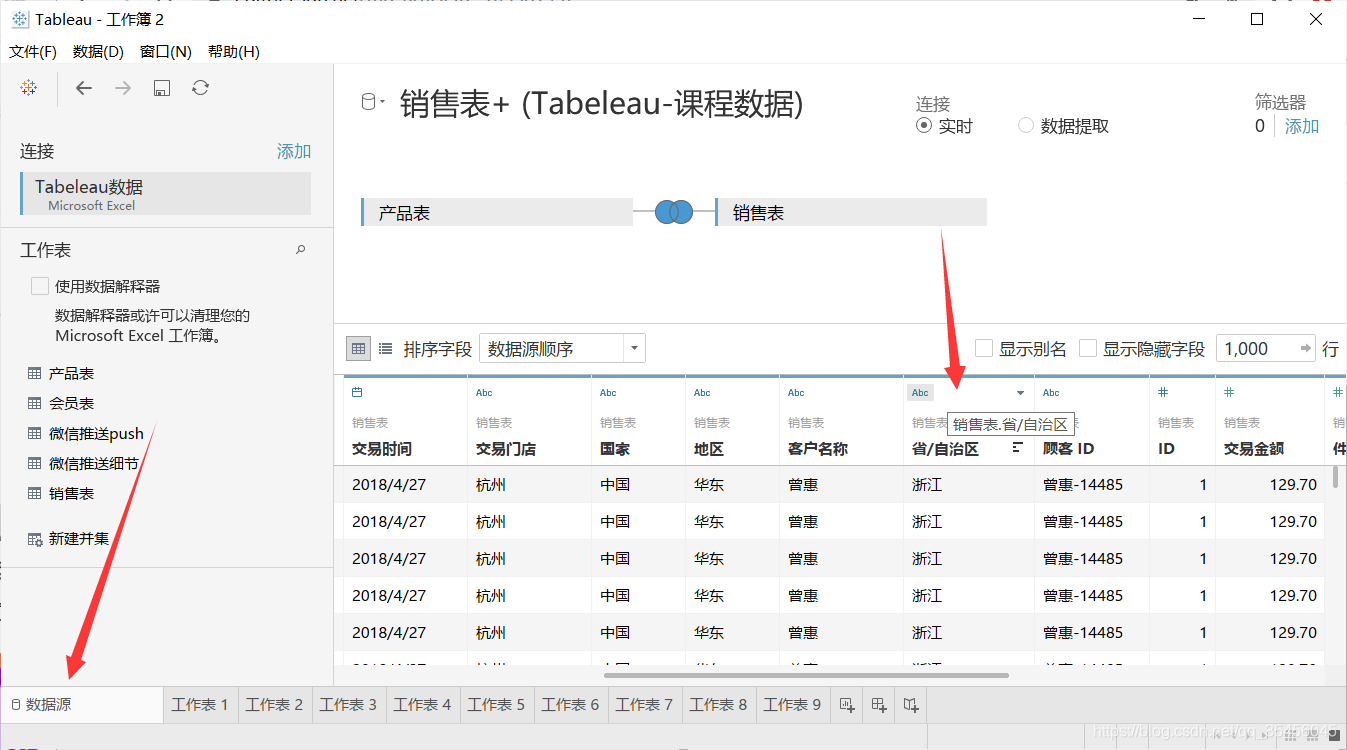The height and width of the screenshot is (750, 1347).
Task: Click the 顾客 ID column header
Action: pyautogui.click(x=1068, y=449)
